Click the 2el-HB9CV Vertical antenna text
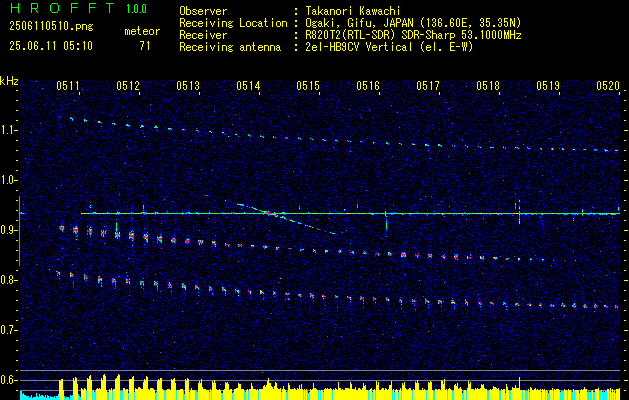The height and width of the screenshot is (400, 629). point(389,47)
